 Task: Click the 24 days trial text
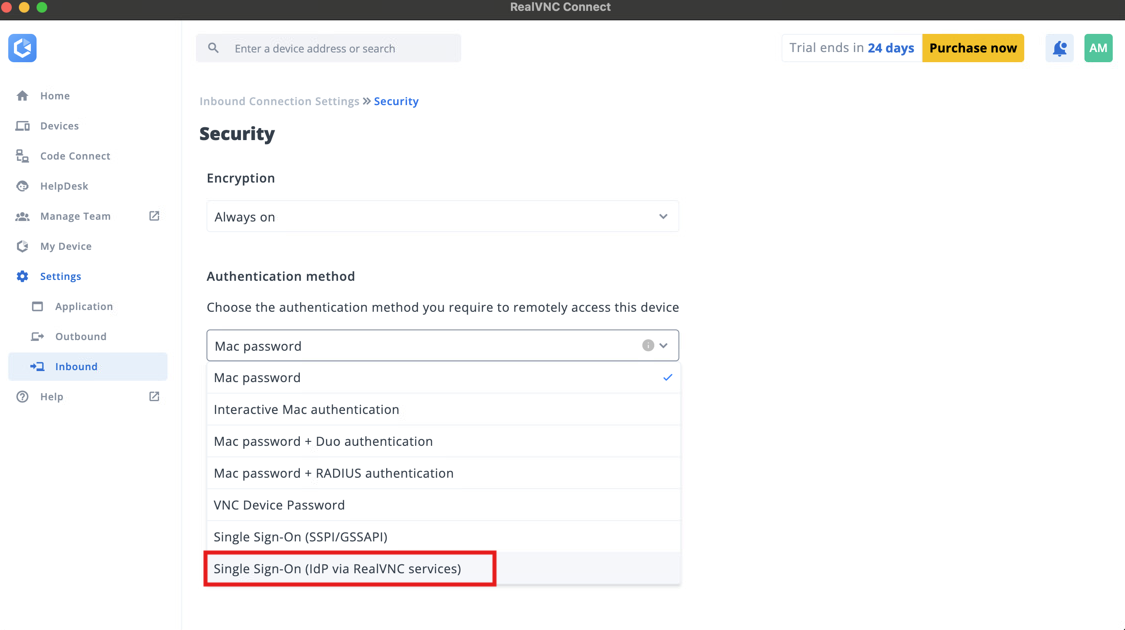tap(890, 48)
